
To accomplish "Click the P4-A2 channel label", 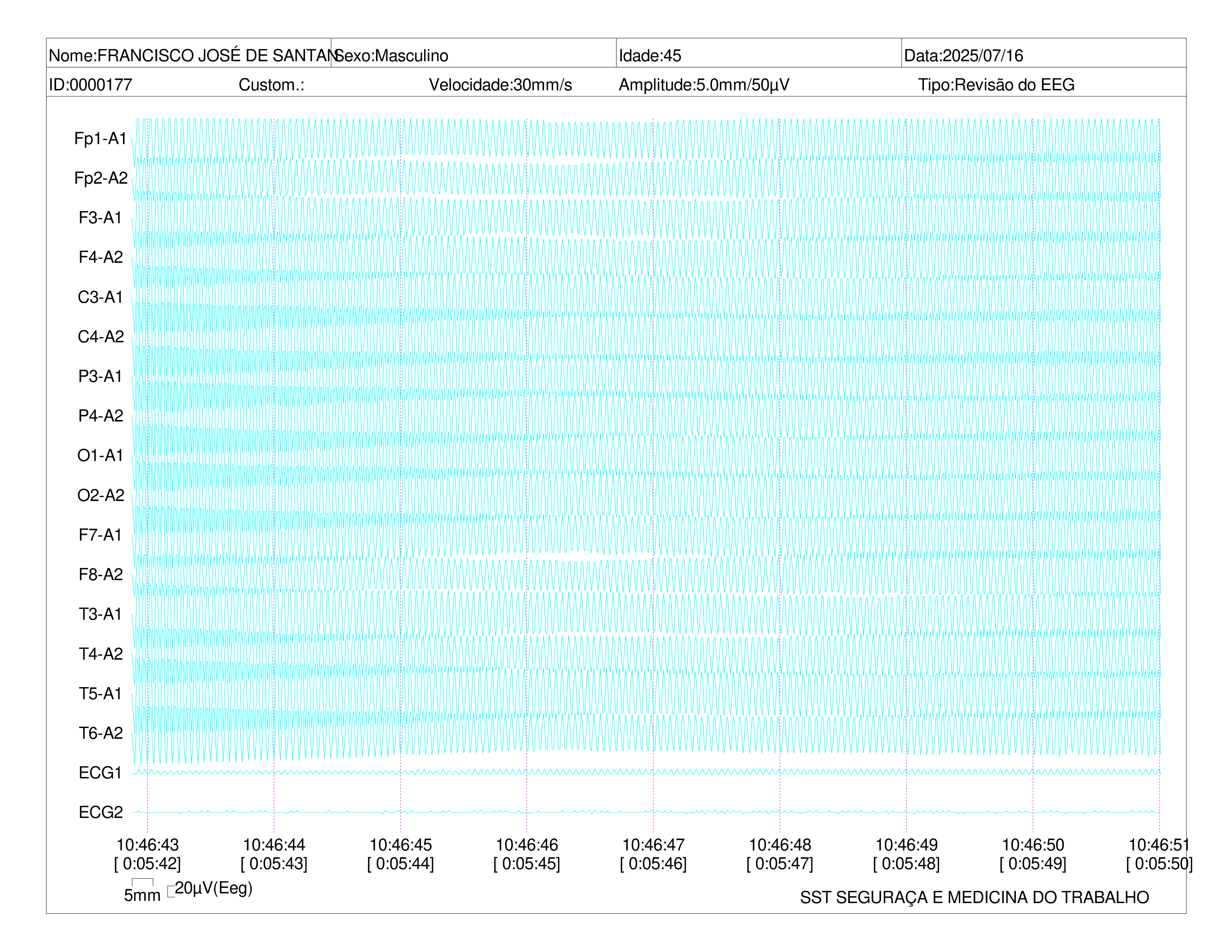I will coord(101,416).
